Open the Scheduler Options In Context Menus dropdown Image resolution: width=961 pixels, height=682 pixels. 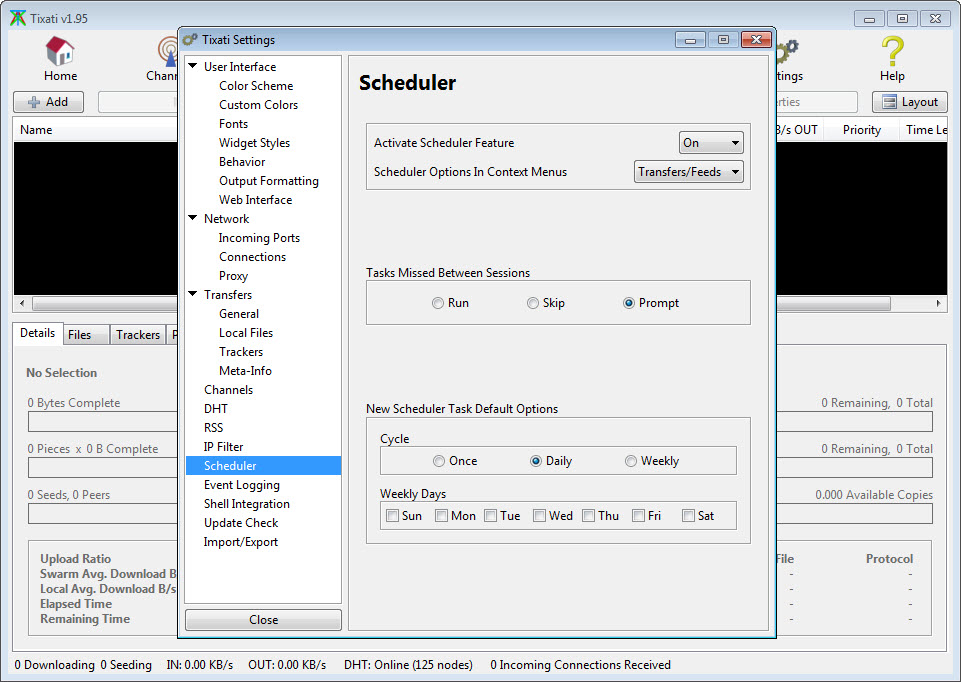pos(688,172)
